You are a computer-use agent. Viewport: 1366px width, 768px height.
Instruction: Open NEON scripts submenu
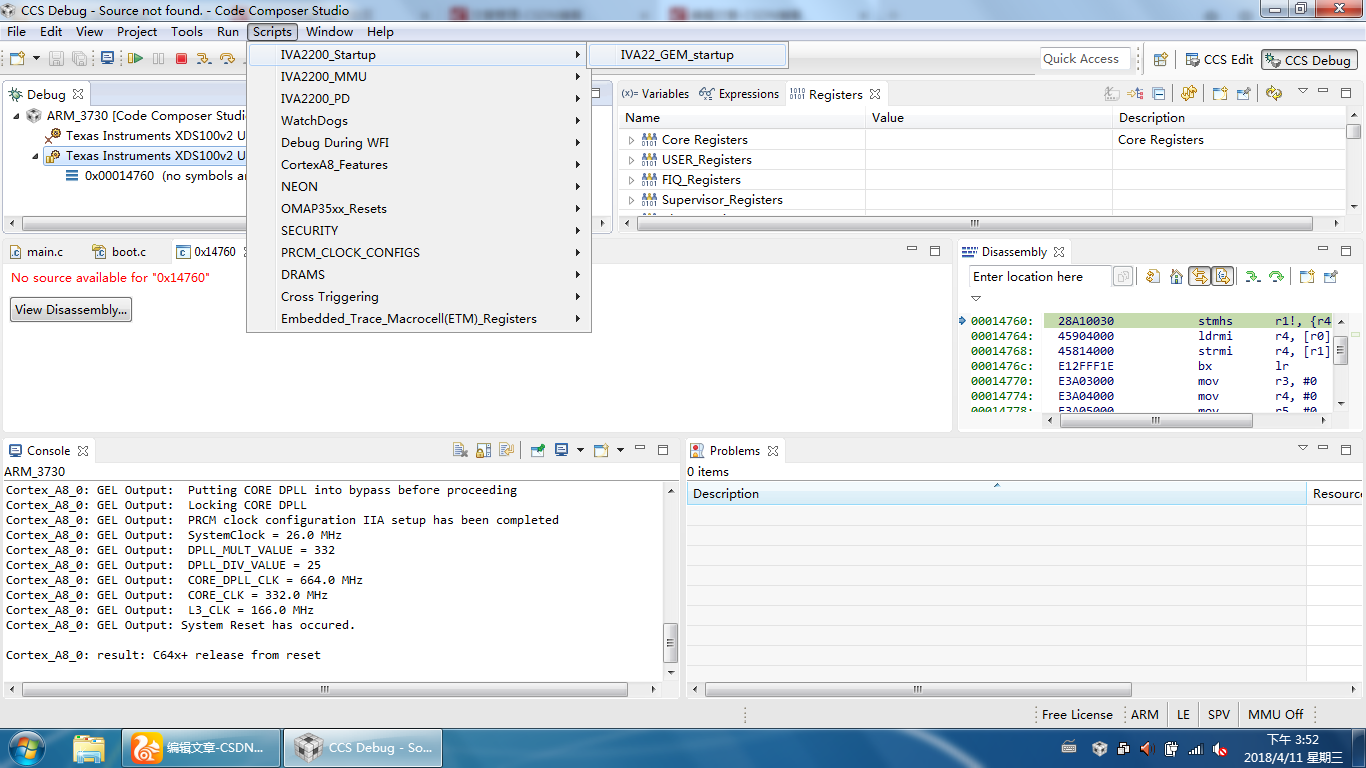pos(419,187)
